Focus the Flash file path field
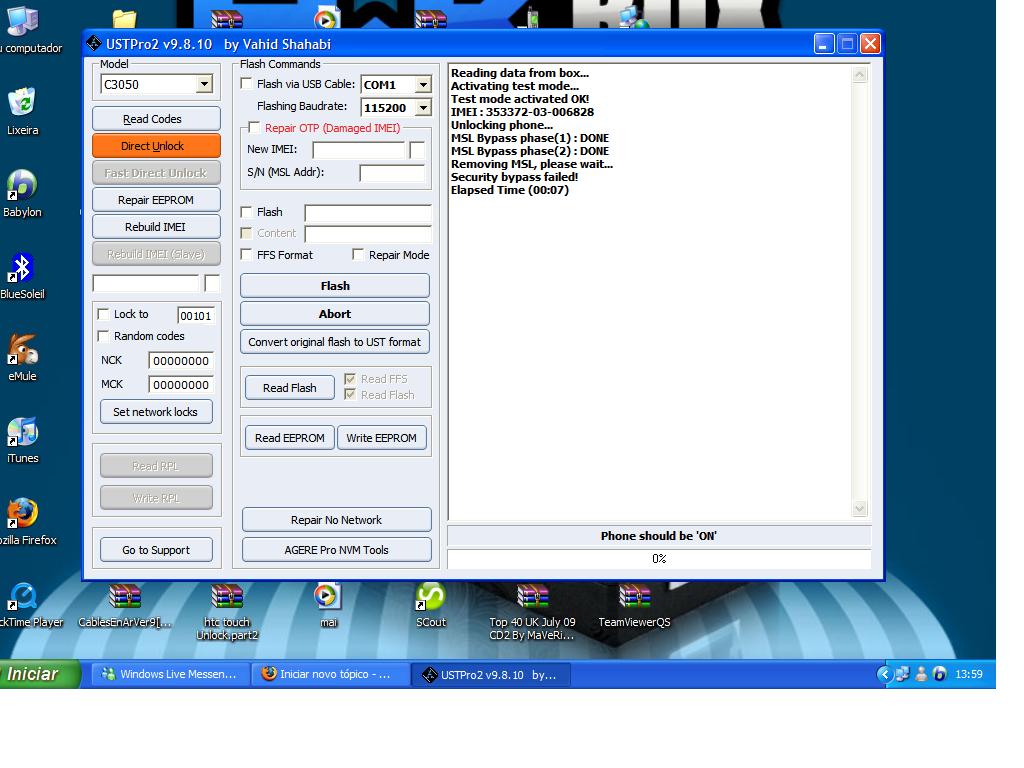This screenshot has width=1024, height=768. (x=368, y=213)
